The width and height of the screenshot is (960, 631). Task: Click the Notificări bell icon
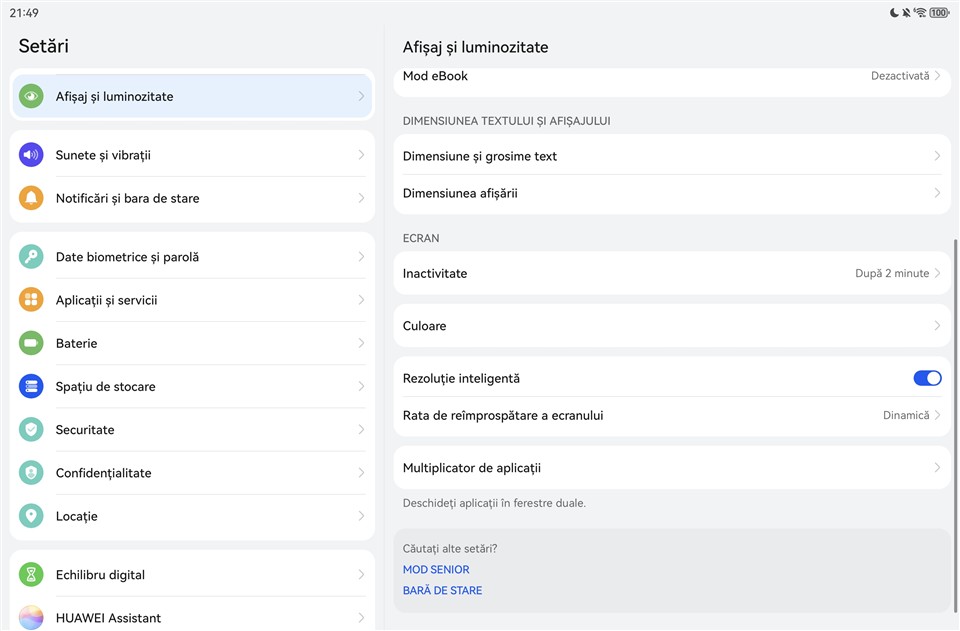[x=31, y=198]
